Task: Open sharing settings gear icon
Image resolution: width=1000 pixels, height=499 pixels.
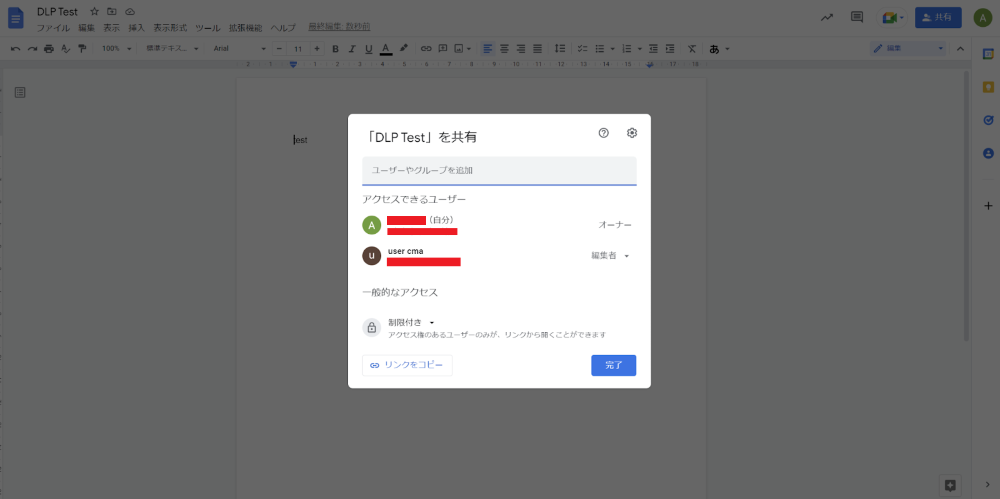Action: click(x=632, y=133)
